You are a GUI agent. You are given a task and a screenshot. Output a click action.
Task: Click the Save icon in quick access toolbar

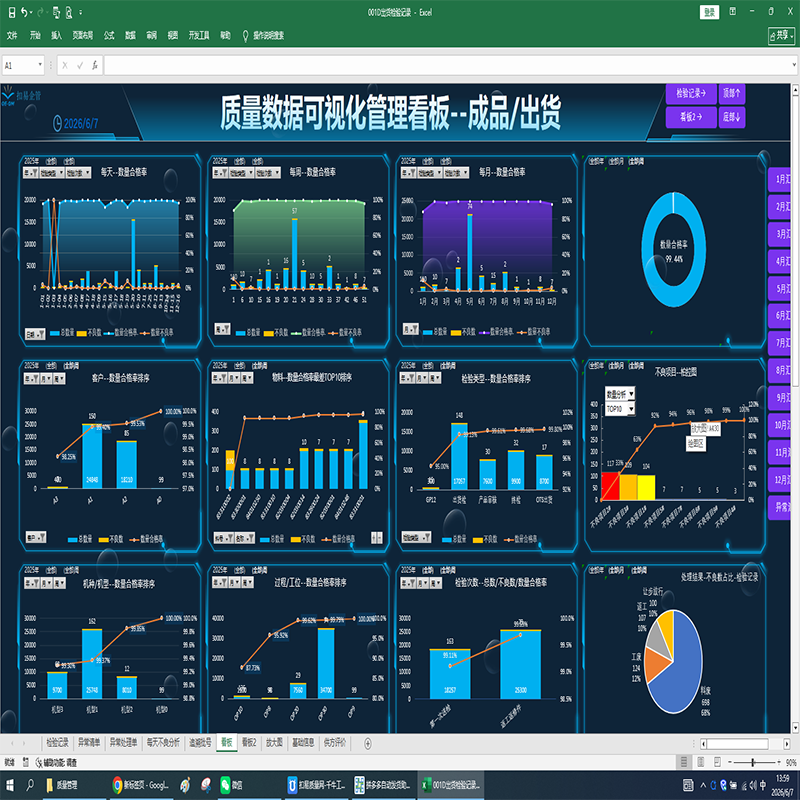point(12,12)
